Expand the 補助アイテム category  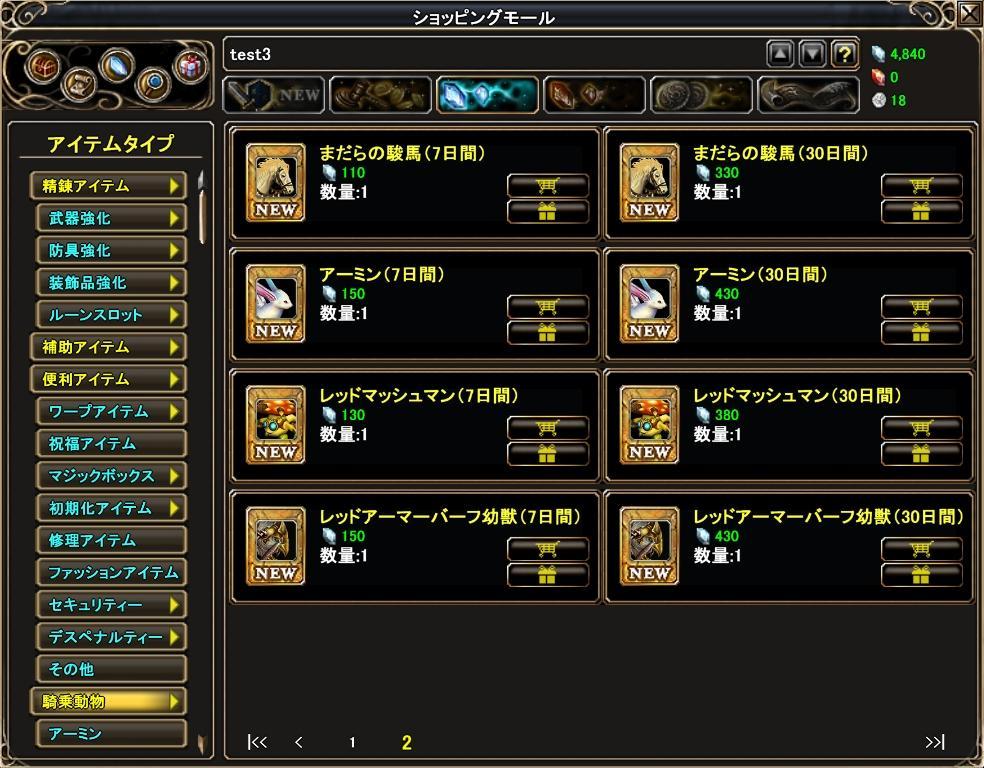click(108, 347)
